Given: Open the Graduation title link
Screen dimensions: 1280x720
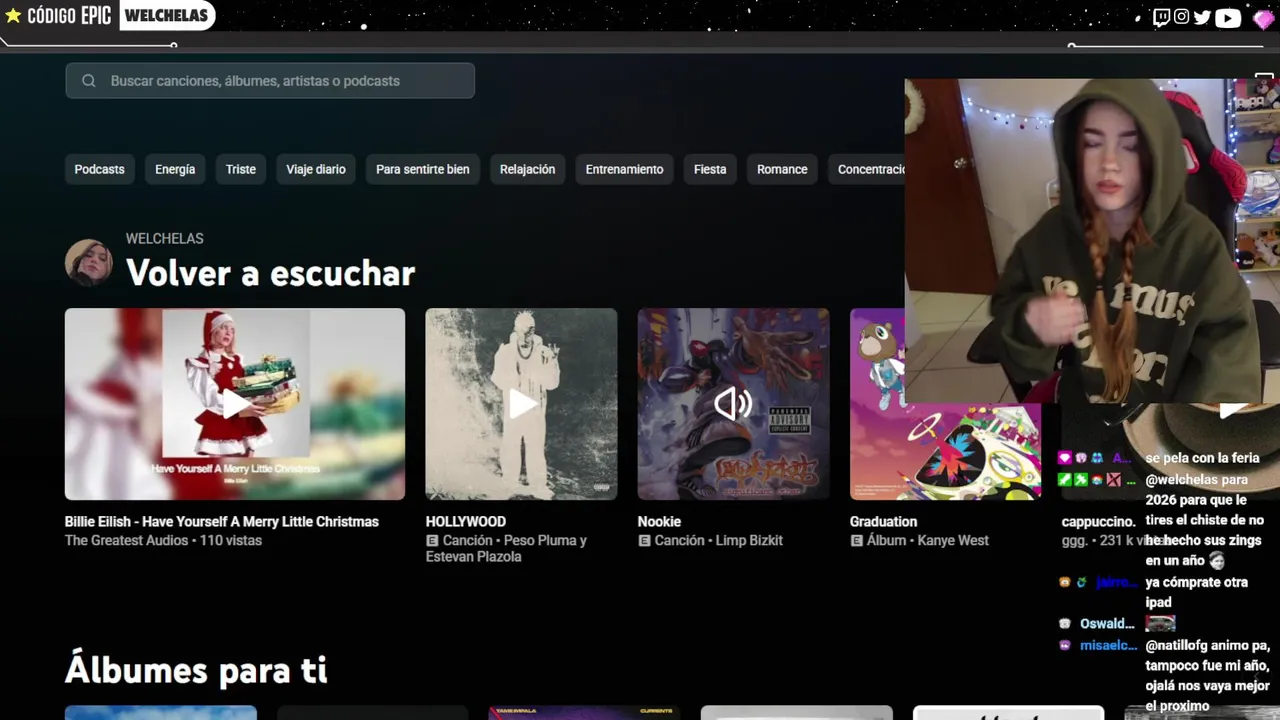Looking at the screenshot, I should pos(883,522).
